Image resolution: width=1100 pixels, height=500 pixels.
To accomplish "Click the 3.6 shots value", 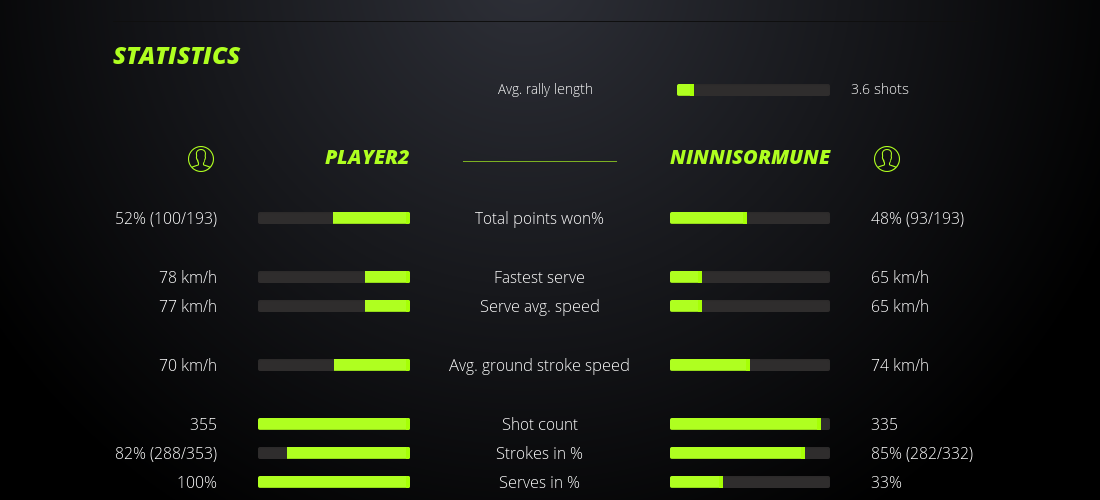I will 880,89.
